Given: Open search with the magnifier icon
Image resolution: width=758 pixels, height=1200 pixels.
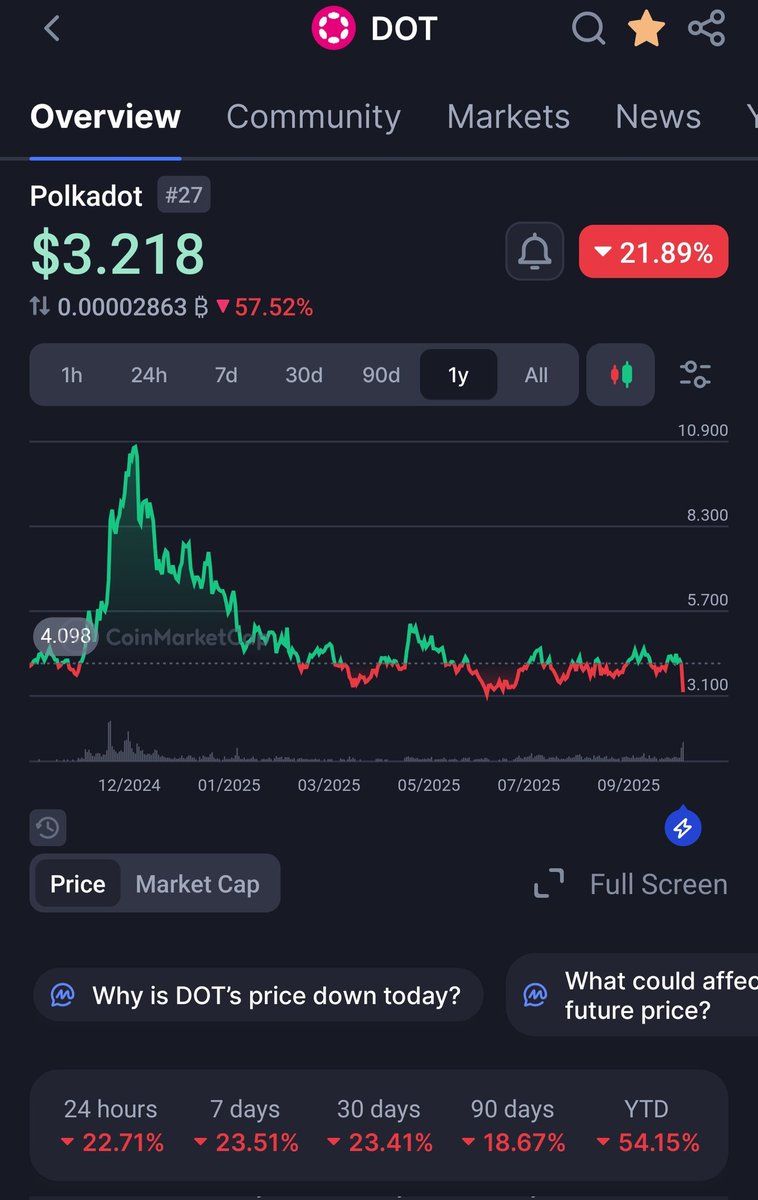Looking at the screenshot, I should click(x=589, y=29).
